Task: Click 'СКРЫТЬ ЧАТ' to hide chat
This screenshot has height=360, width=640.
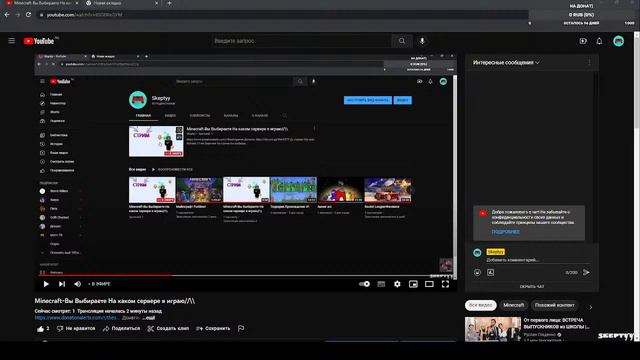Action: click(532, 287)
